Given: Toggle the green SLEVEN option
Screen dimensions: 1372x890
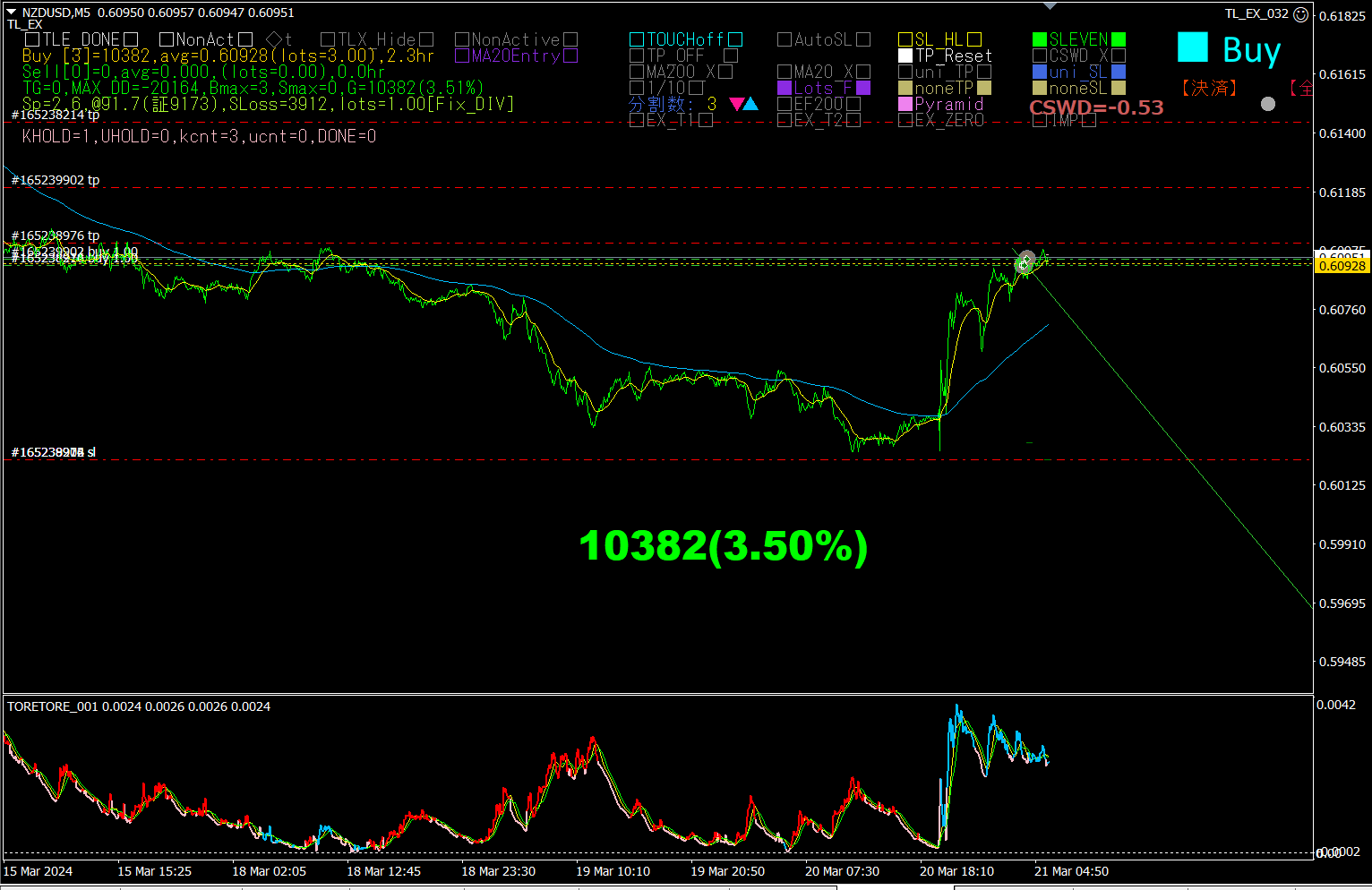Looking at the screenshot, I should 1079,39.
